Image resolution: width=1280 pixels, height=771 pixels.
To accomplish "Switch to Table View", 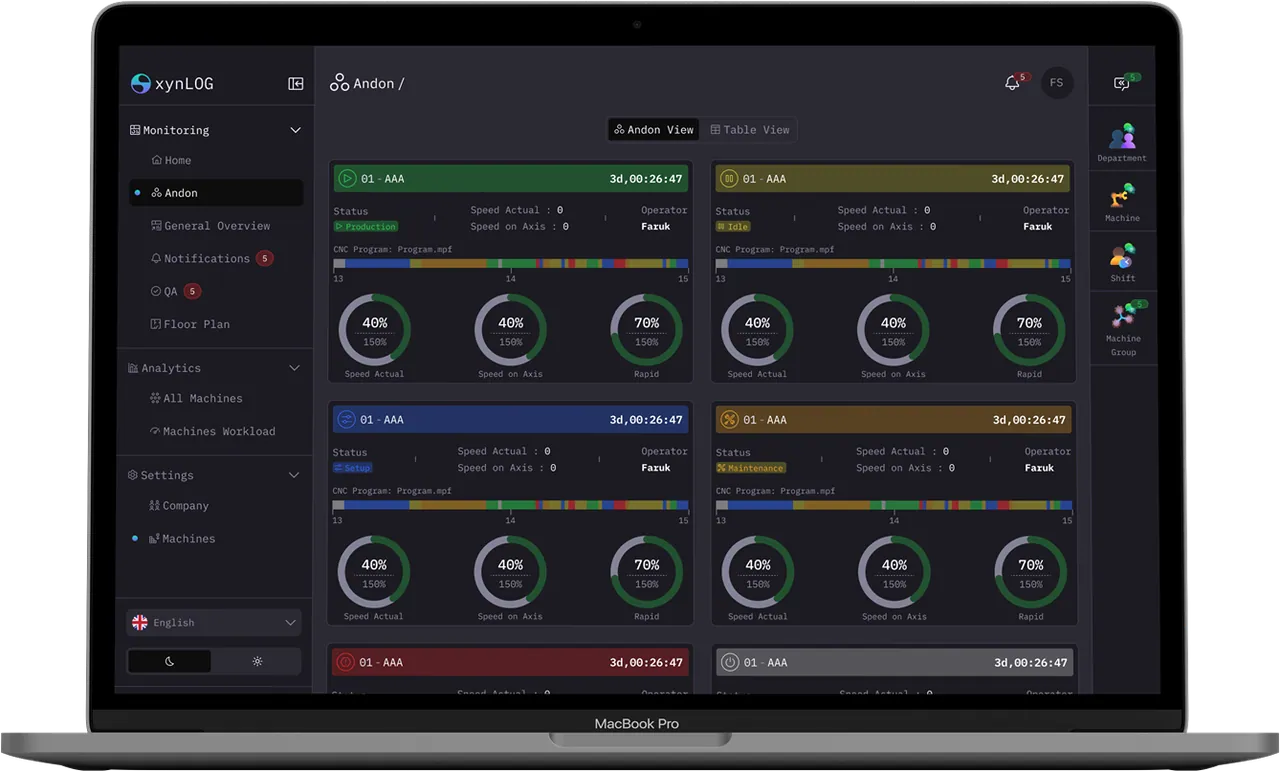I will (x=748, y=129).
